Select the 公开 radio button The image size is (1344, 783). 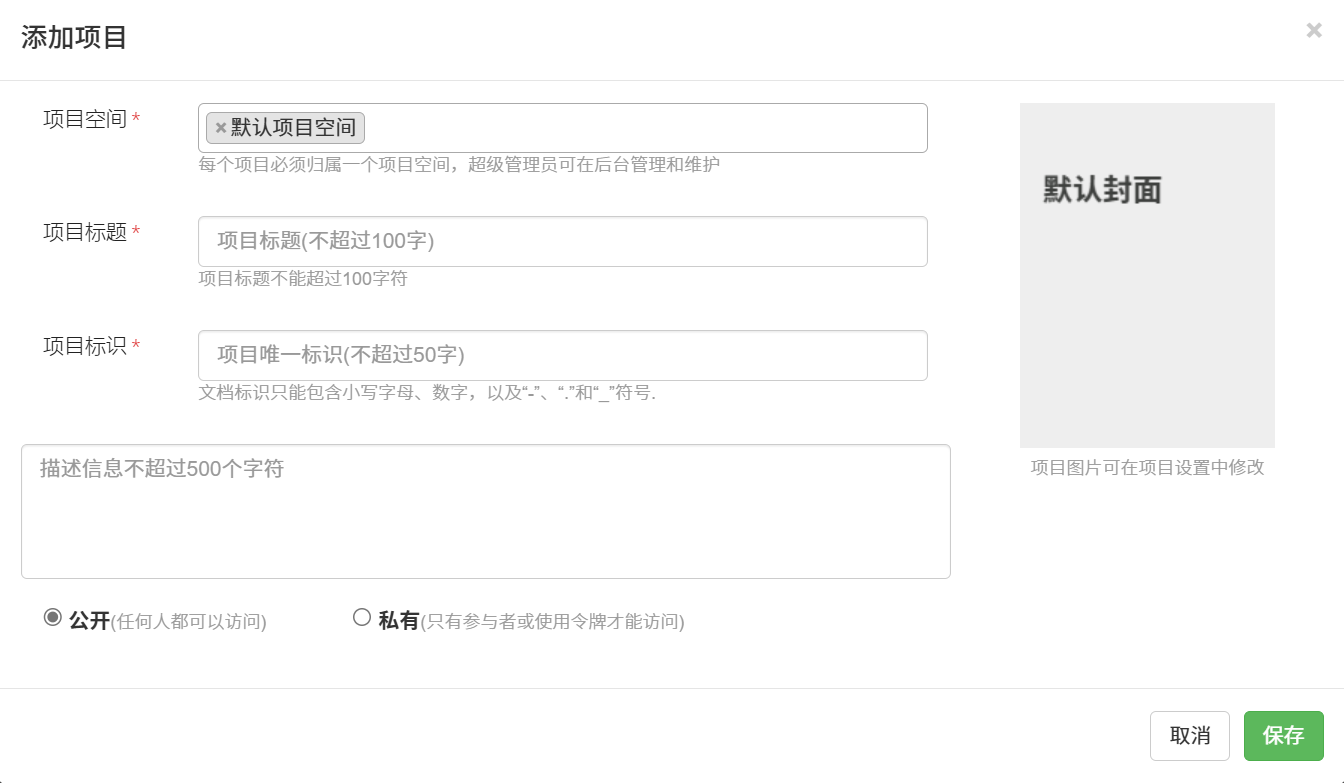point(53,618)
